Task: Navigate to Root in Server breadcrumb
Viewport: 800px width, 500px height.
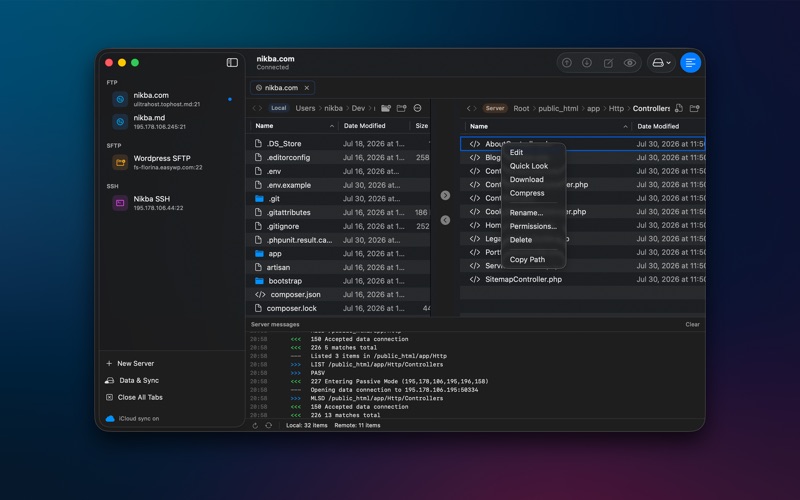Action: point(521,108)
